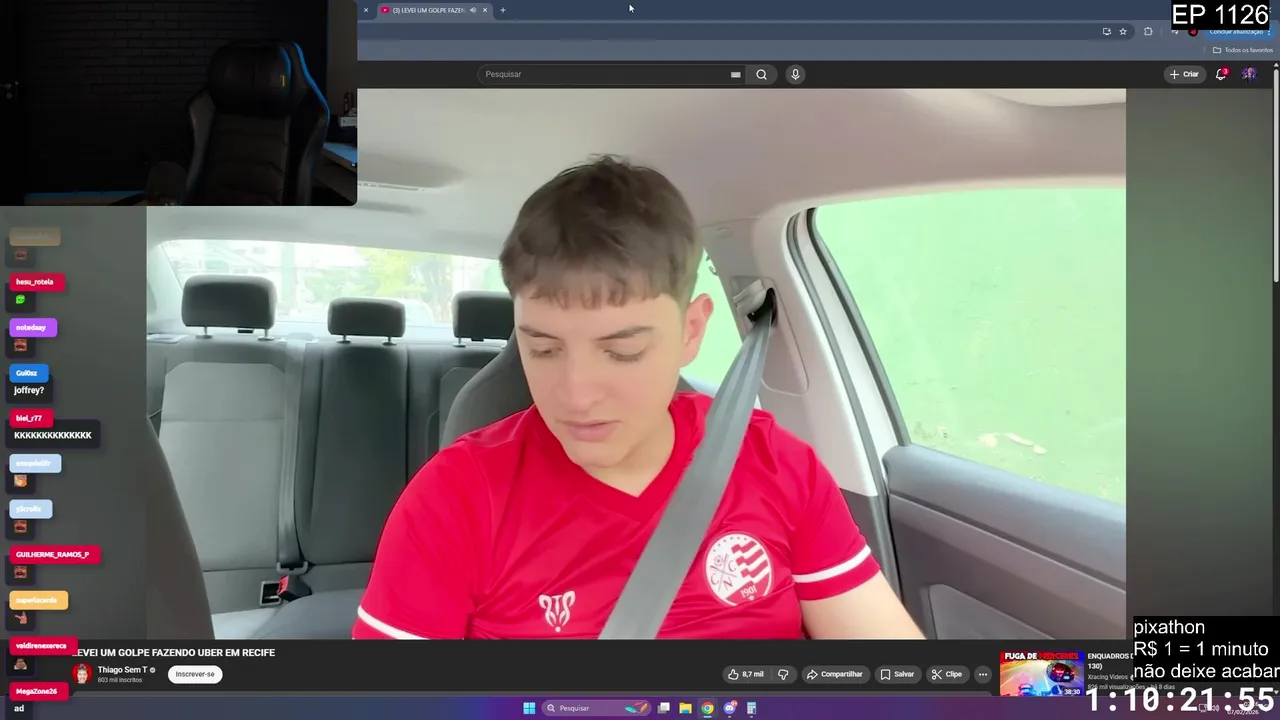Mute the tab via speaker icon
Image resolution: width=1280 pixels, height=720 pixels.
(x=473, y=10)
